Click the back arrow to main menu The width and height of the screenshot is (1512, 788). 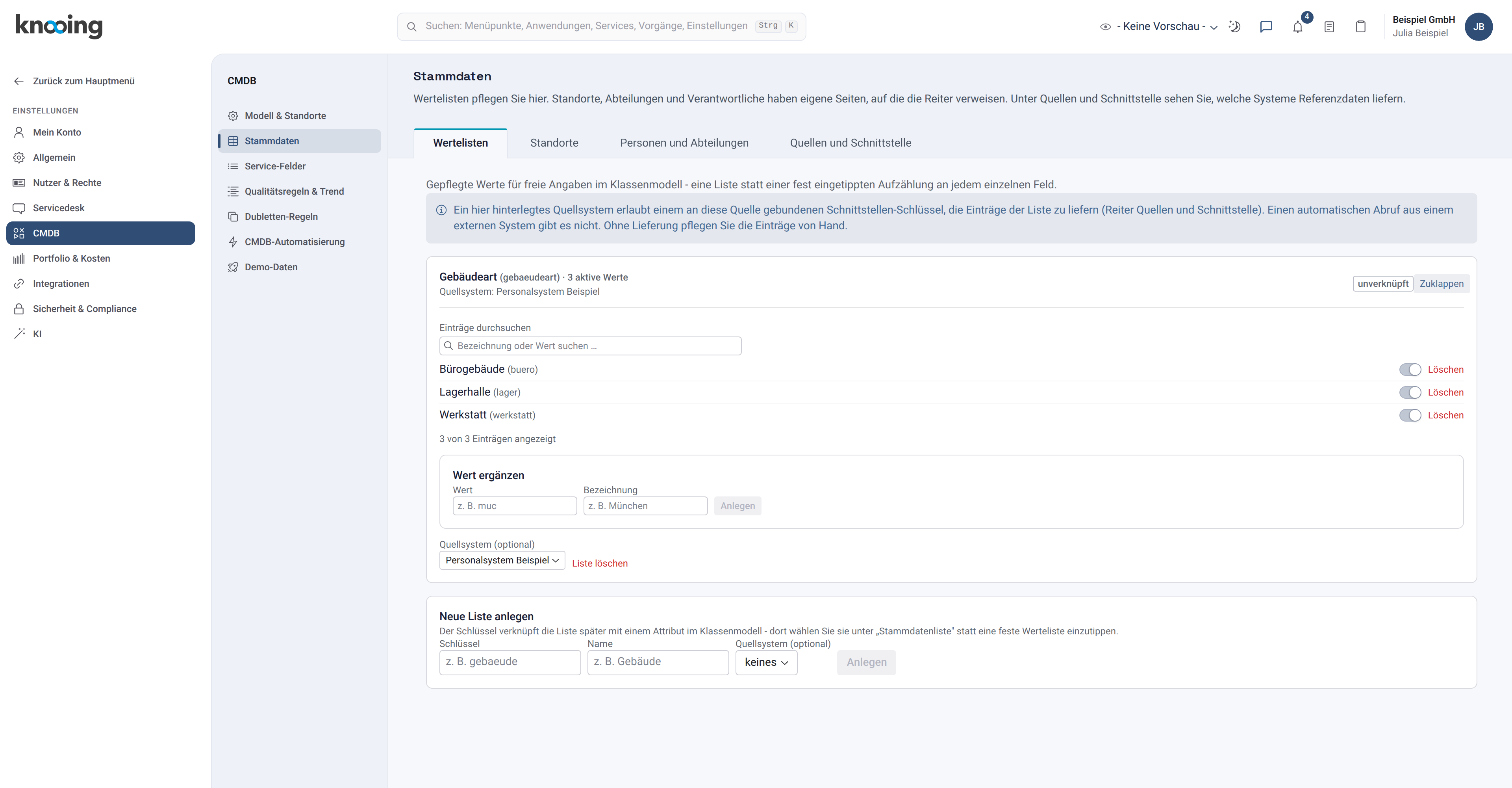(x=19, y=81)
